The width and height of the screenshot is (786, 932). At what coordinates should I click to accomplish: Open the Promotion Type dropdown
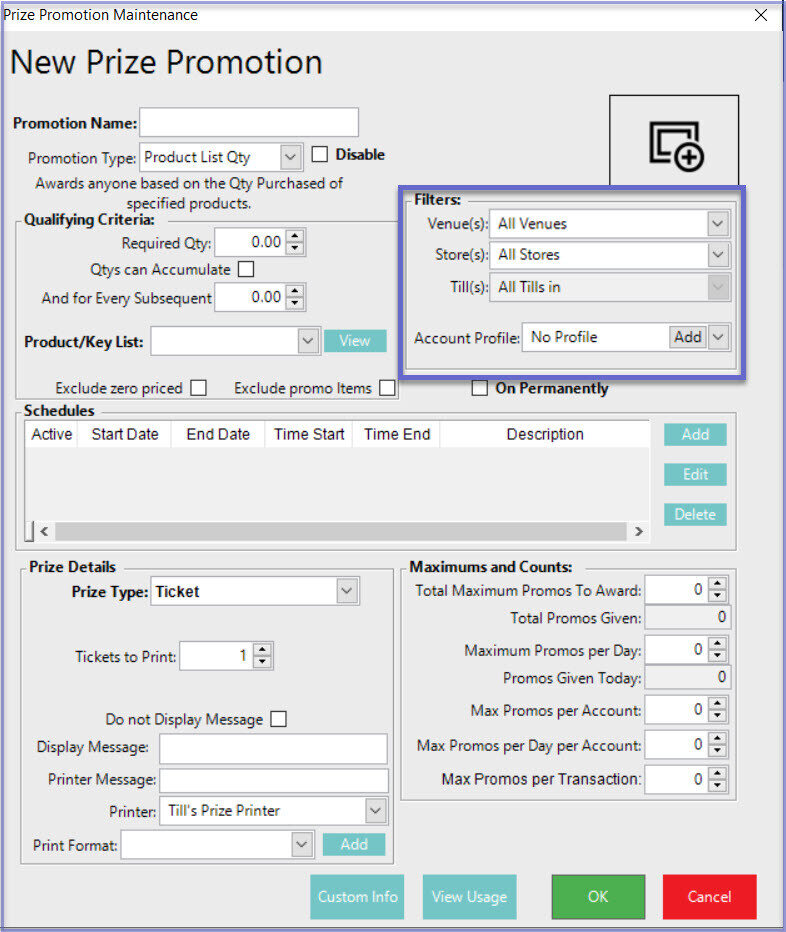coord(290,157)
